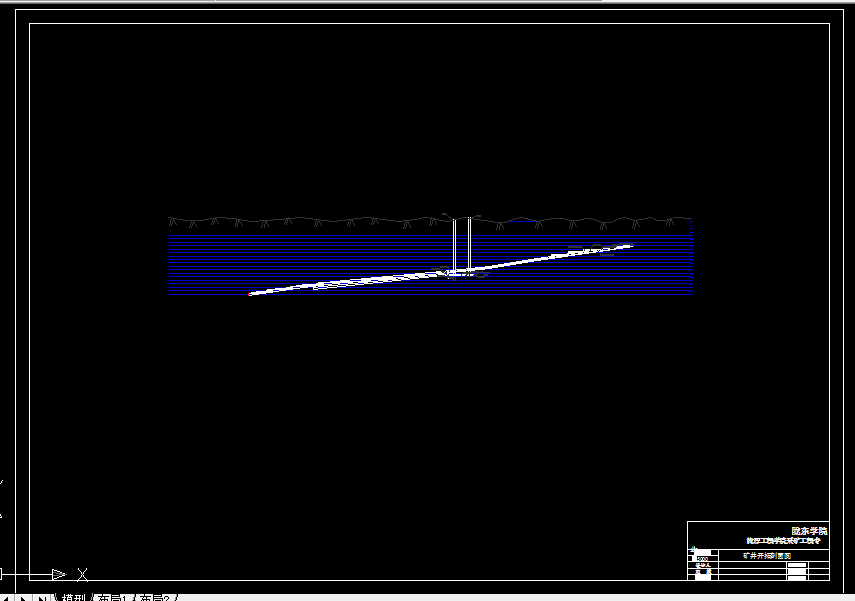
Task: Switch to the 布局1 layout tab
Action: point(112,598)
